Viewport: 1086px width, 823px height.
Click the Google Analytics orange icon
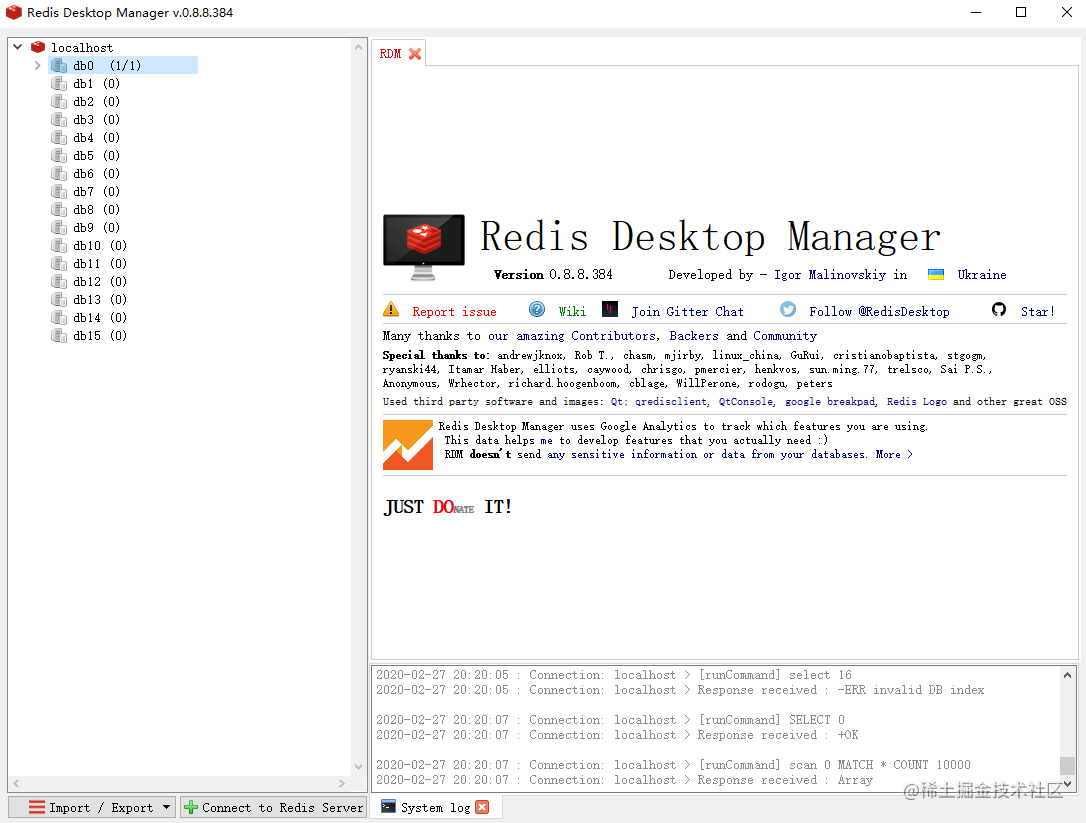[x=407, y=445]
